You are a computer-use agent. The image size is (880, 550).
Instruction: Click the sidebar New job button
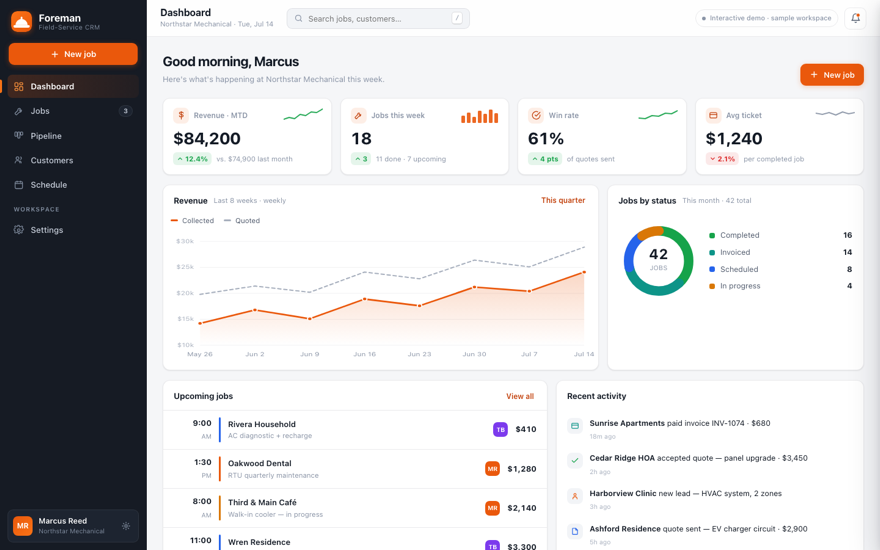click(x=73, y=54)
